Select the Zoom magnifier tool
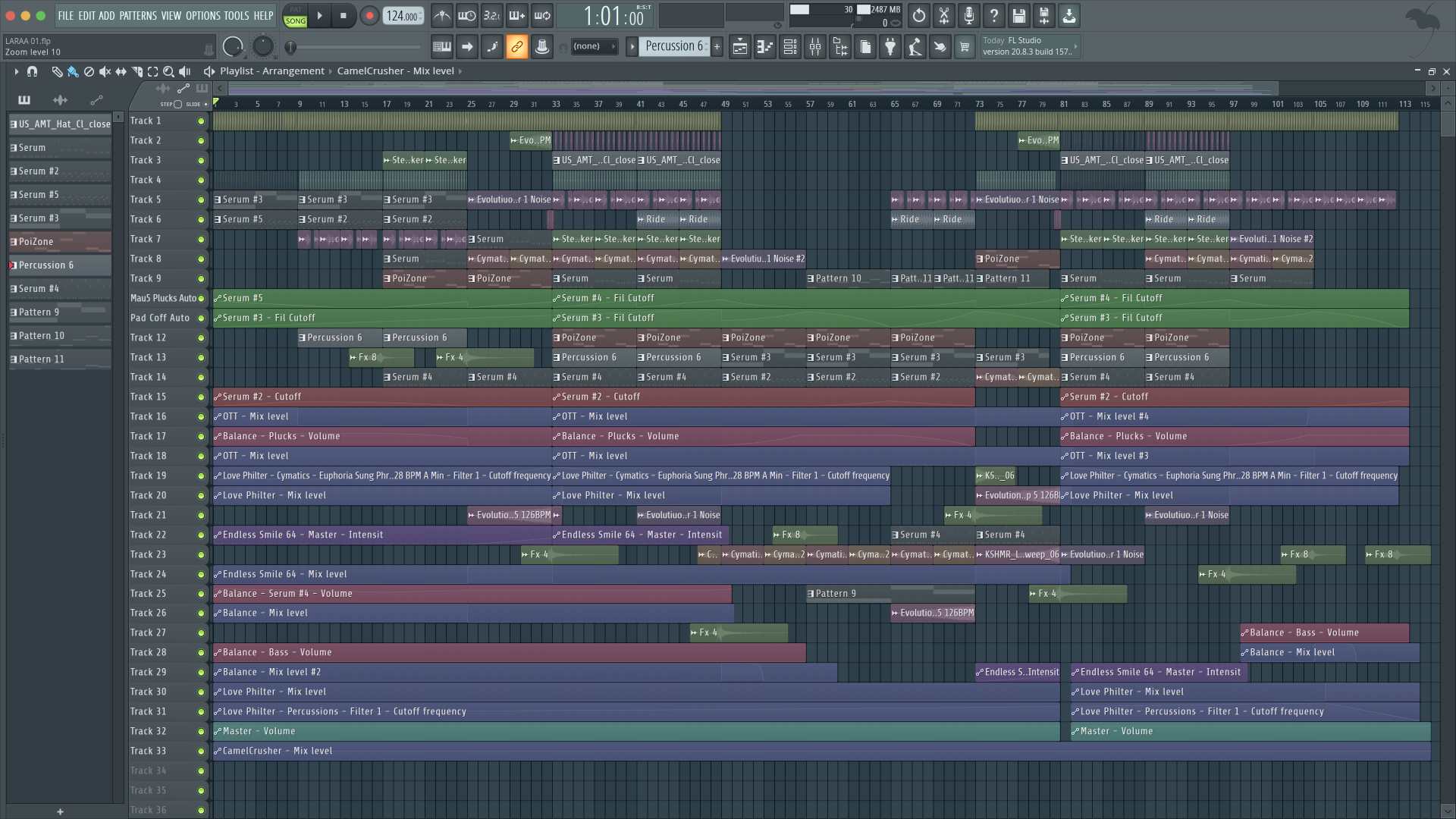Screen dimensions: 1456x819 point(168,71)
